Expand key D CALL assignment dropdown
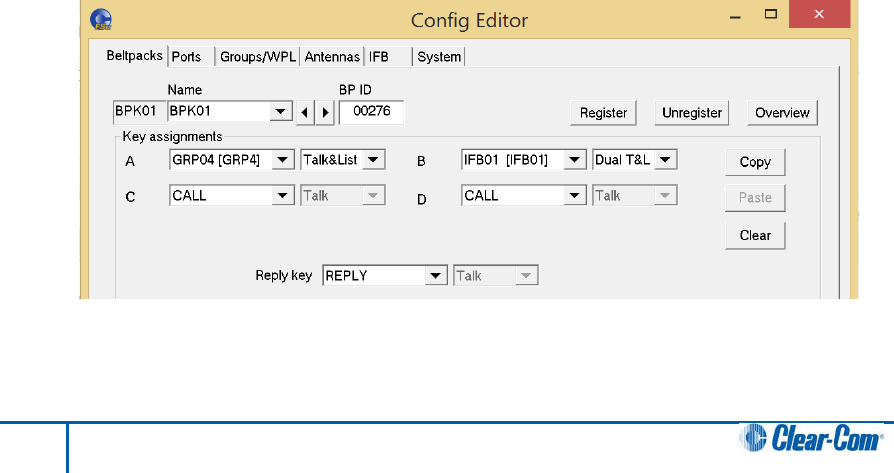 pos(574,195)
